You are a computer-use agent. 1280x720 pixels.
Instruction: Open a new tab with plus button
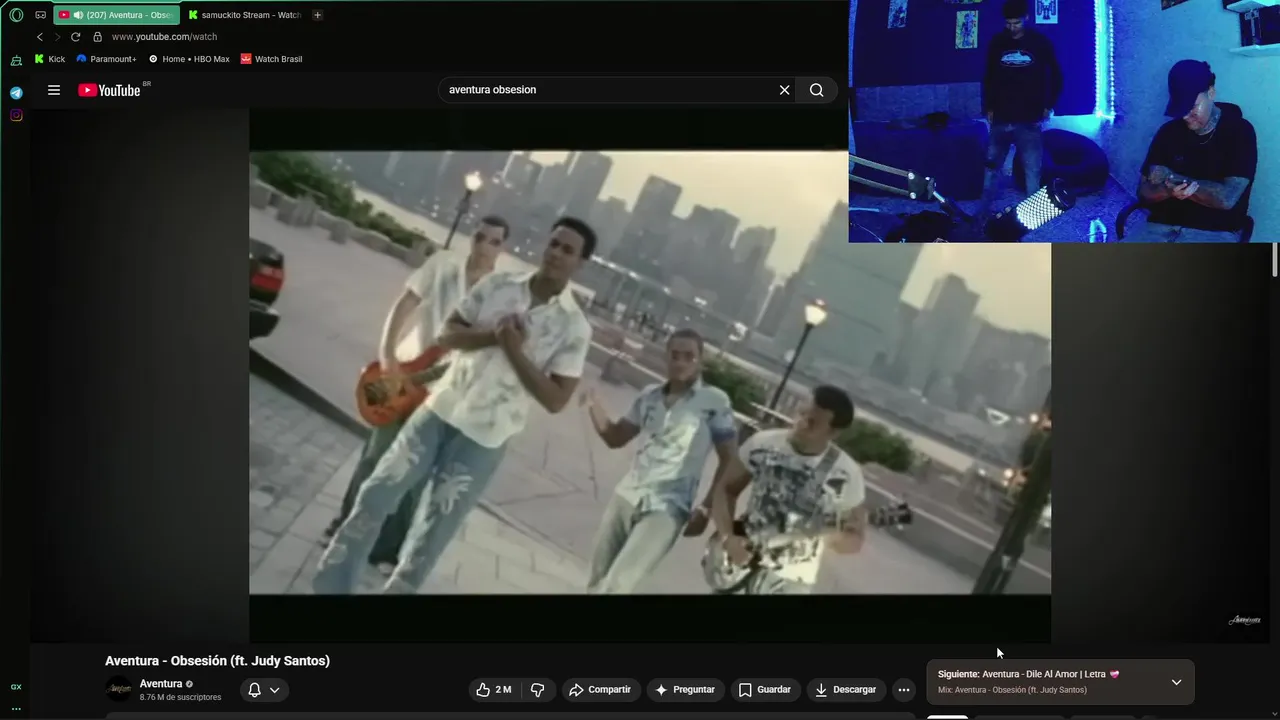point(317,15)
